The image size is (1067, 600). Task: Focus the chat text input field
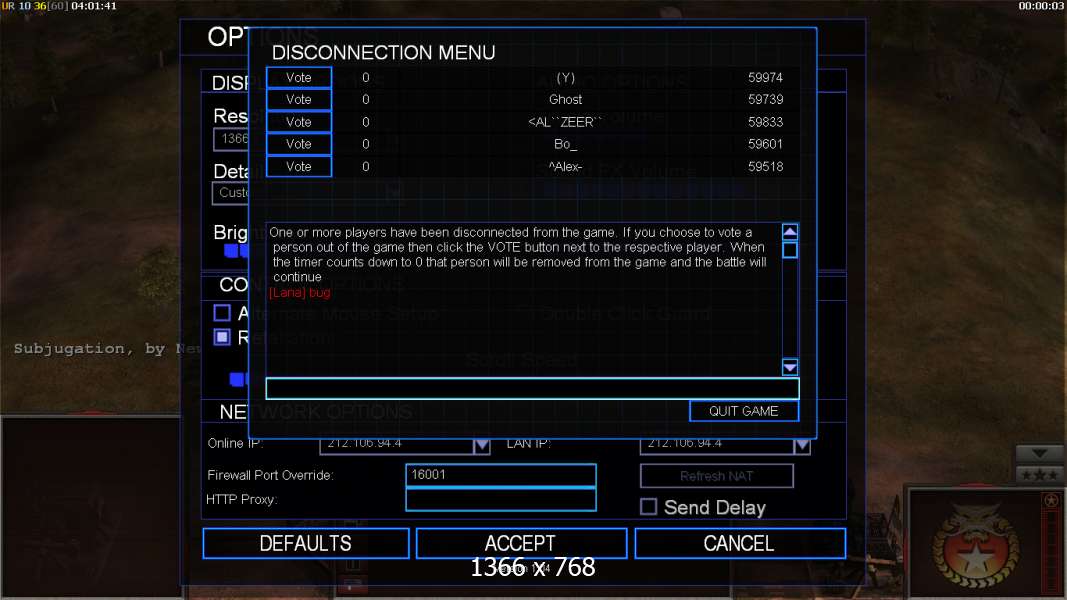pos(532,388)
